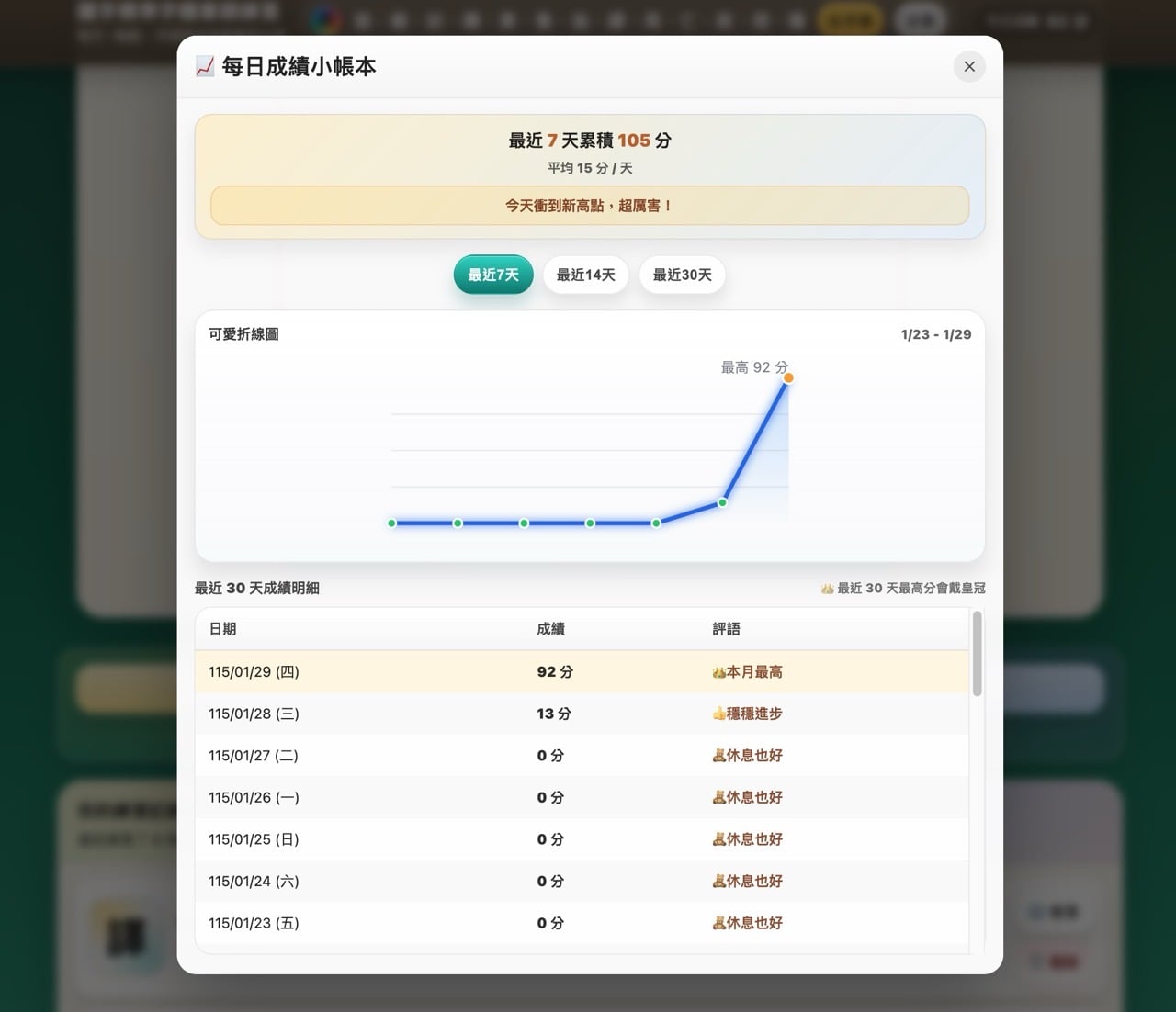Select the orange peak marker on the chart
Viewport: 1176px width, 1012px height.
pyautogui.click(x=787, y=377)
